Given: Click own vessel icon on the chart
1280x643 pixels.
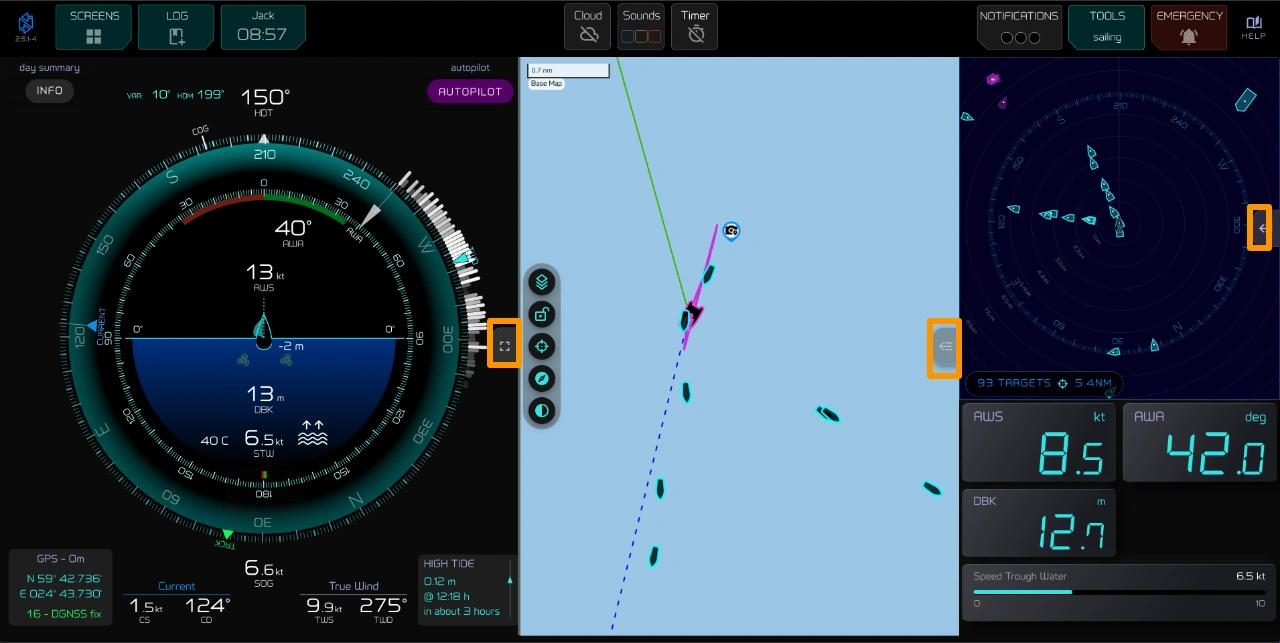Looking at the screenshot, I should [693, 312].
